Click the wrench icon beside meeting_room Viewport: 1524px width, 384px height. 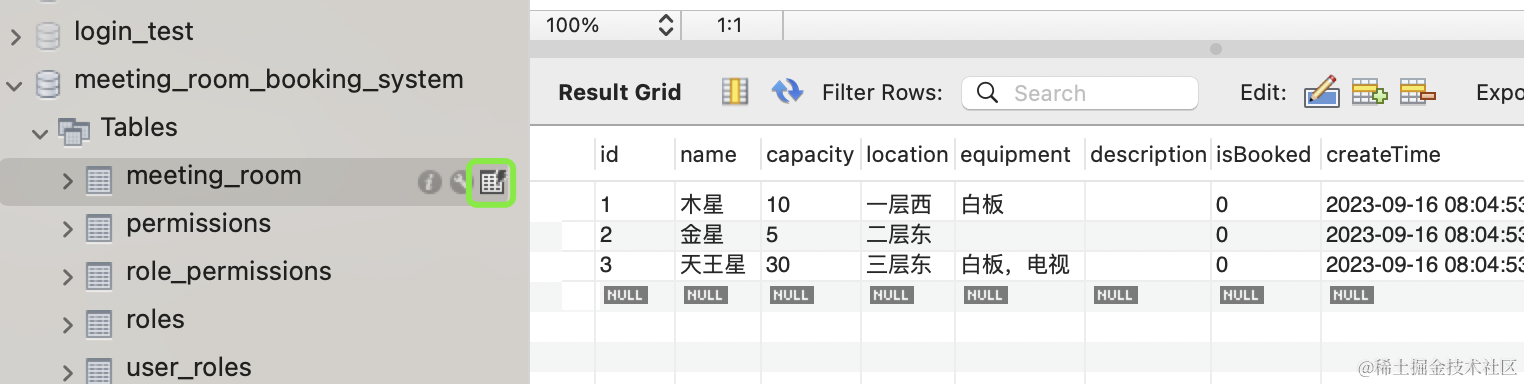pos(459,182)
